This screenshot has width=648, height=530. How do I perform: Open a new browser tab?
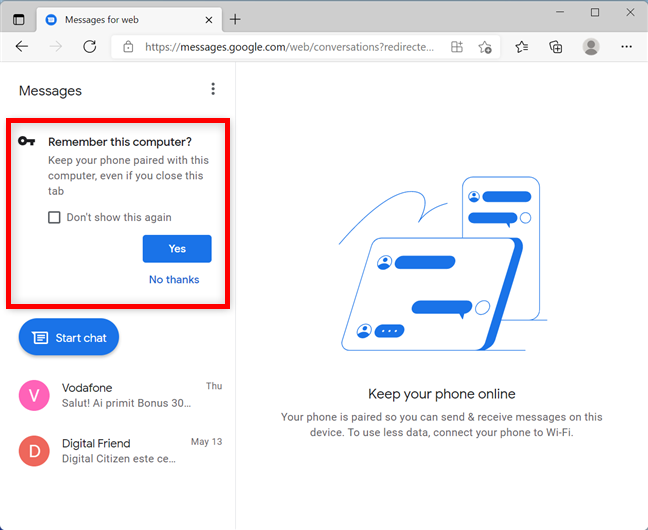tap(235, 19)
